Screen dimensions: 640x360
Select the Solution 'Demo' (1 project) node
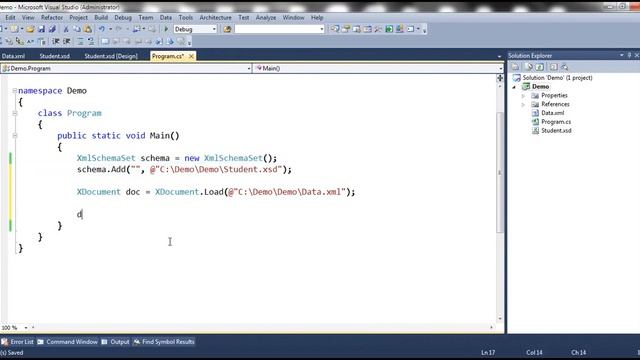(x=557, y=78)
